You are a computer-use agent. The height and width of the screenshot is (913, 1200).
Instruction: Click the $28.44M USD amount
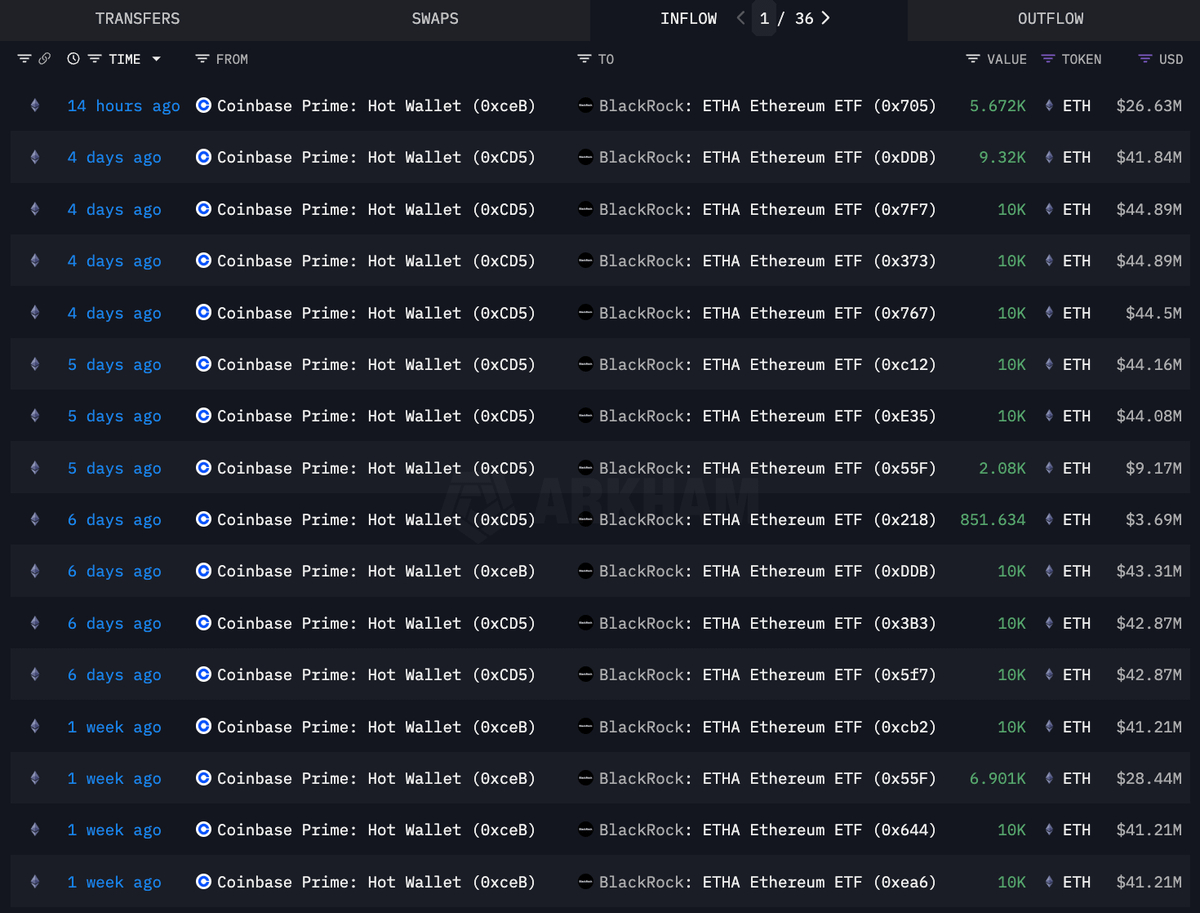[x=1149, y=778]
